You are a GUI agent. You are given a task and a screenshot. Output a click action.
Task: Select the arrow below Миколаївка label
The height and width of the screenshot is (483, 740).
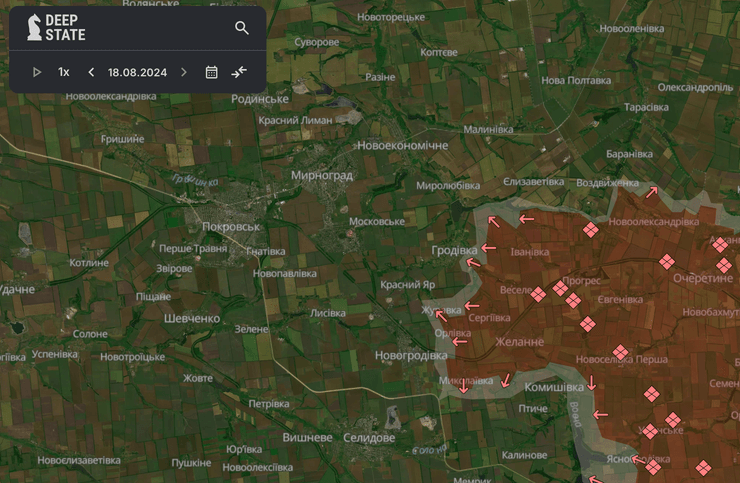(x=465, y=387)
